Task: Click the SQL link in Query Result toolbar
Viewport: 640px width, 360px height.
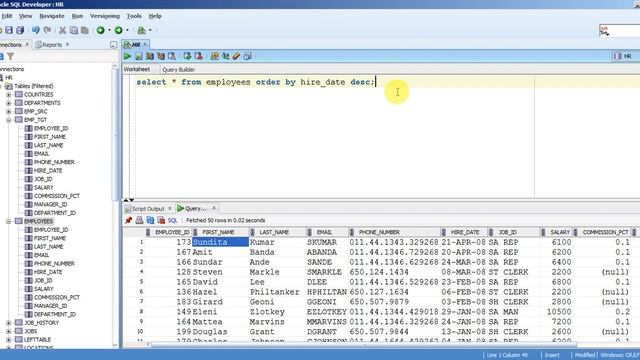Action: click(x=173, y=220)
